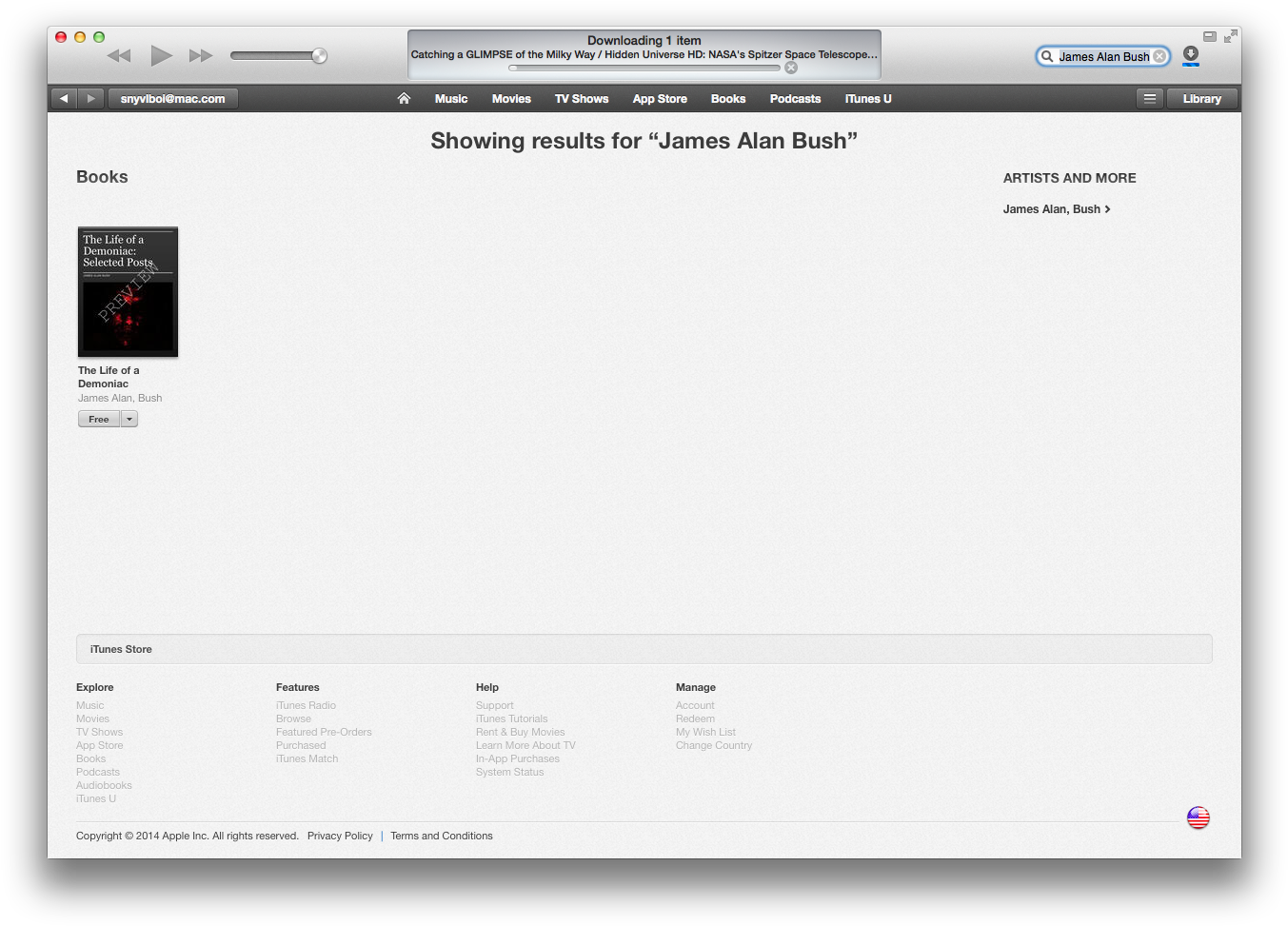Open the iTunes Match link
This screenshot has width=1288, height=926.
point(307,759)
